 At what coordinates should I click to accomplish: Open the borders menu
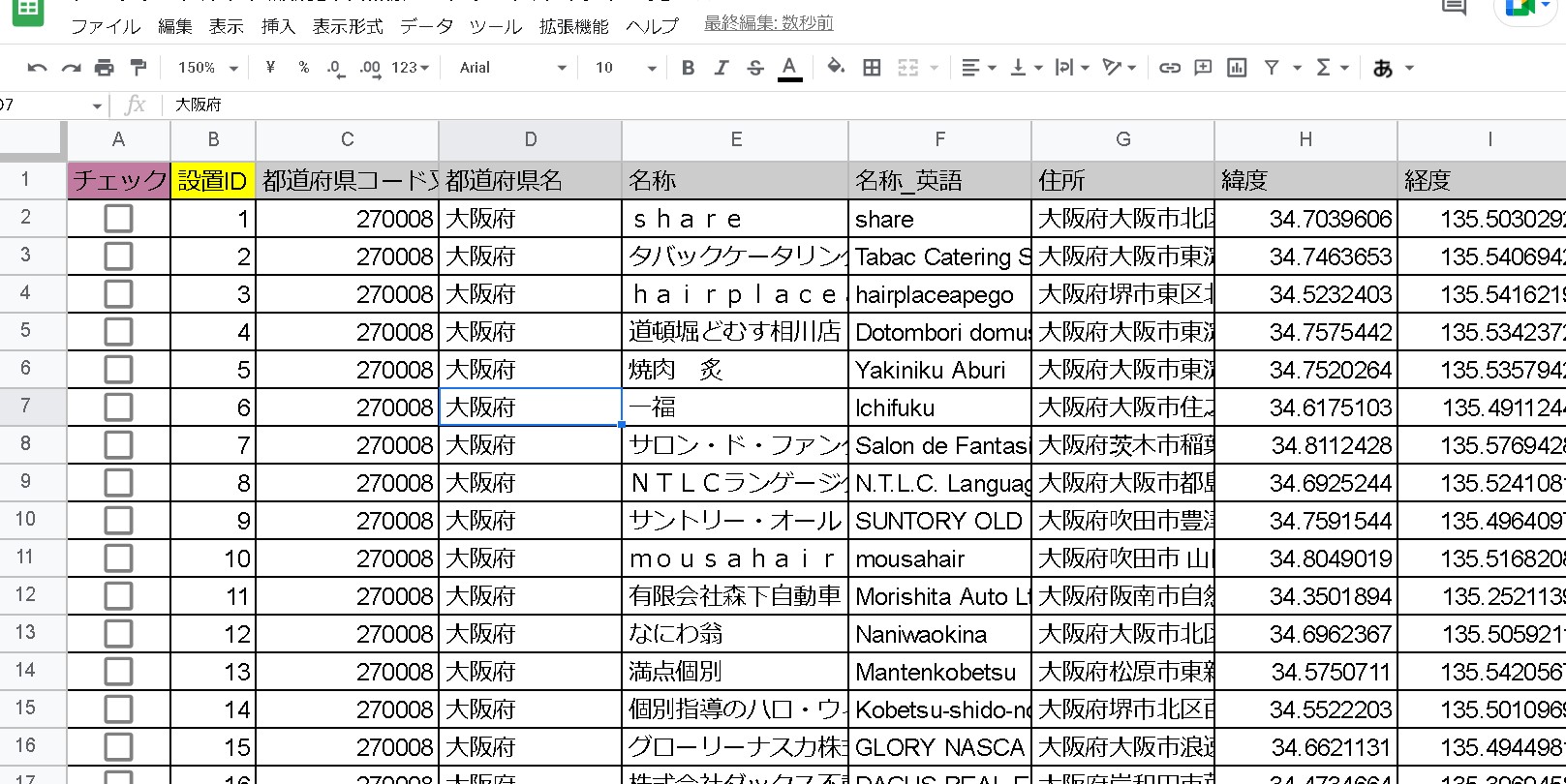(x=872, y=68)
